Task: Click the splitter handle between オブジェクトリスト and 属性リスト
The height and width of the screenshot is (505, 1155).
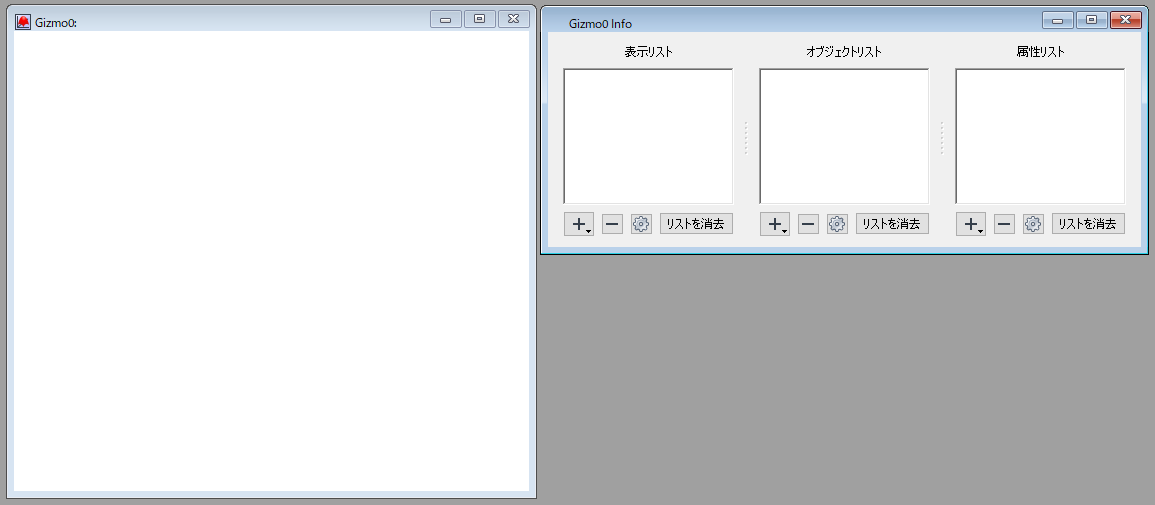Action: click(941, 138)
